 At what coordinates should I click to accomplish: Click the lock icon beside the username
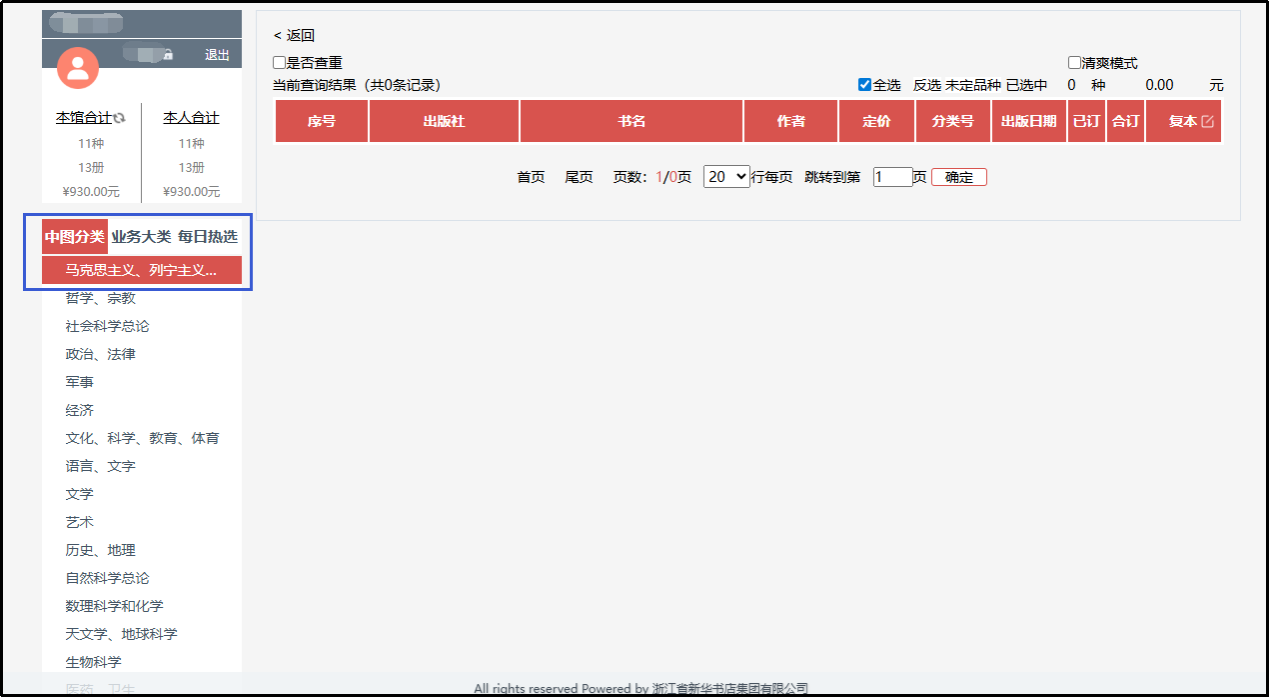(x=168, y=54)
